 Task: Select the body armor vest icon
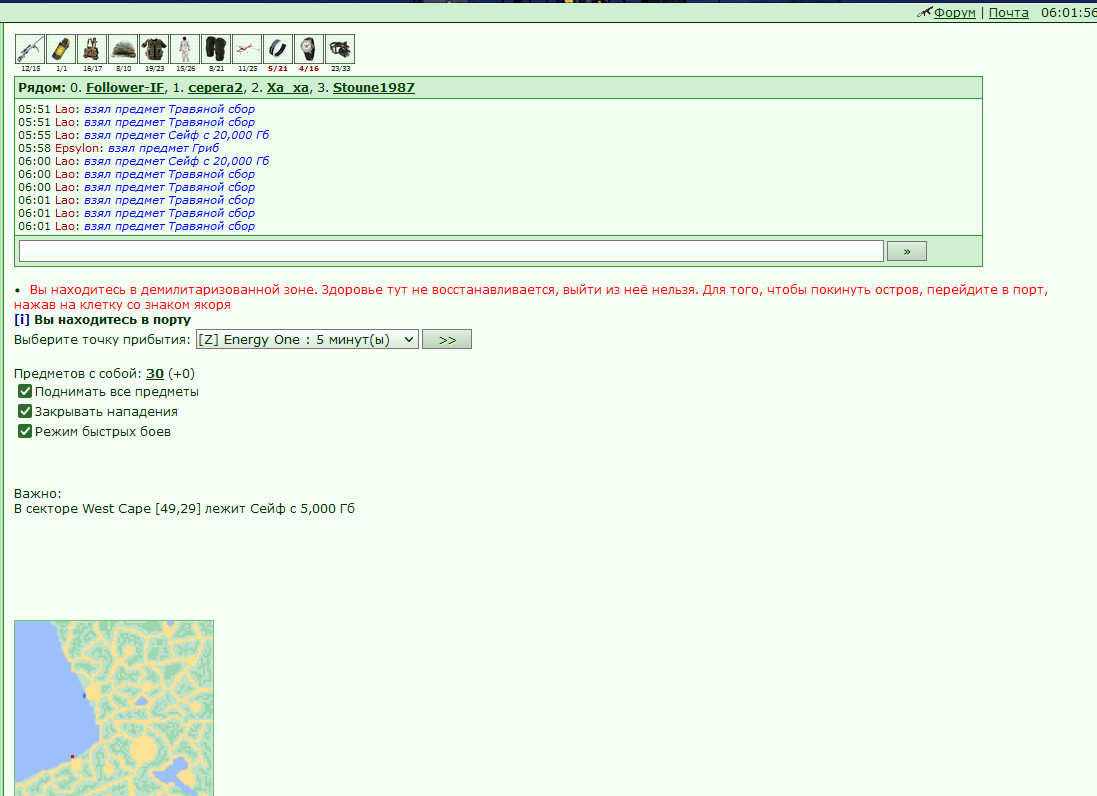pos(154,49)
